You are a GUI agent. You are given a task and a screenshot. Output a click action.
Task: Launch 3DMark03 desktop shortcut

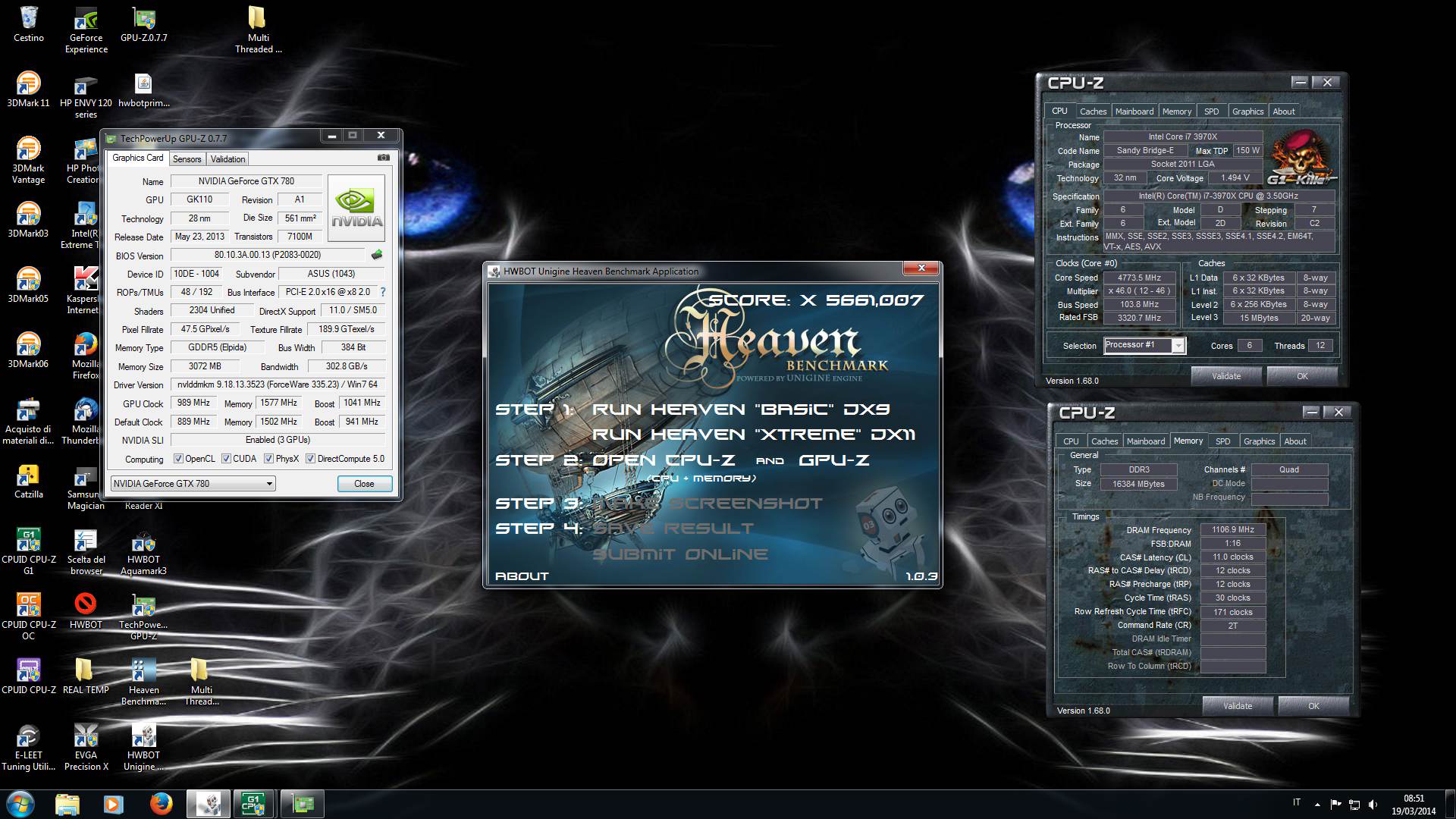pos(29,220)
